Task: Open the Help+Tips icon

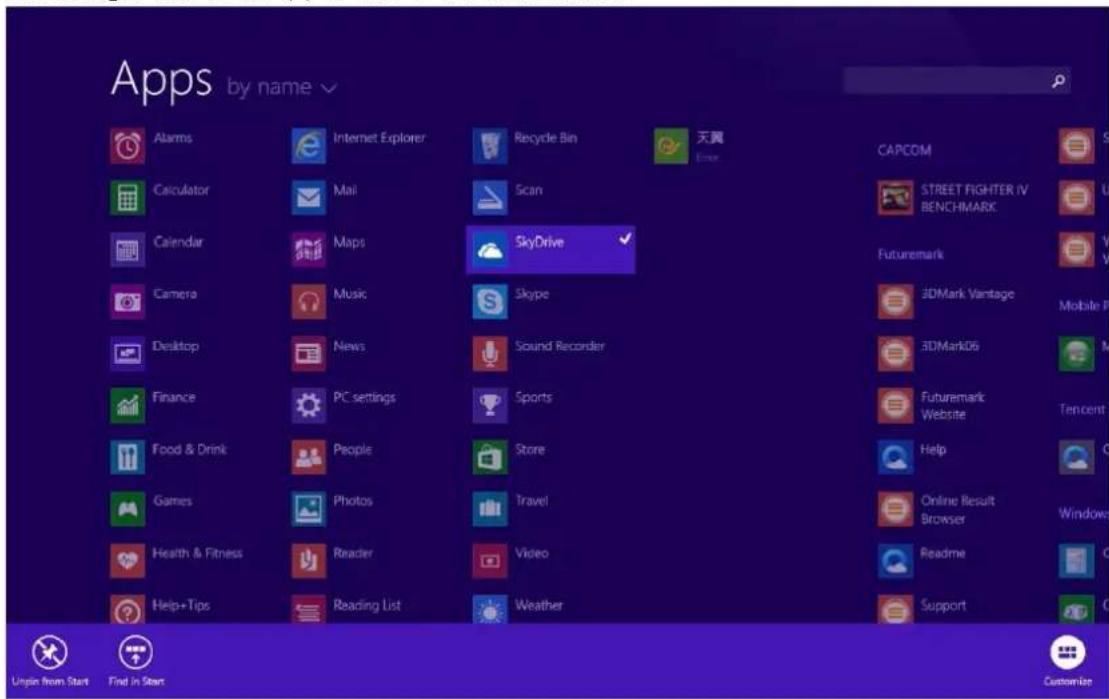Action: point(127,610)
